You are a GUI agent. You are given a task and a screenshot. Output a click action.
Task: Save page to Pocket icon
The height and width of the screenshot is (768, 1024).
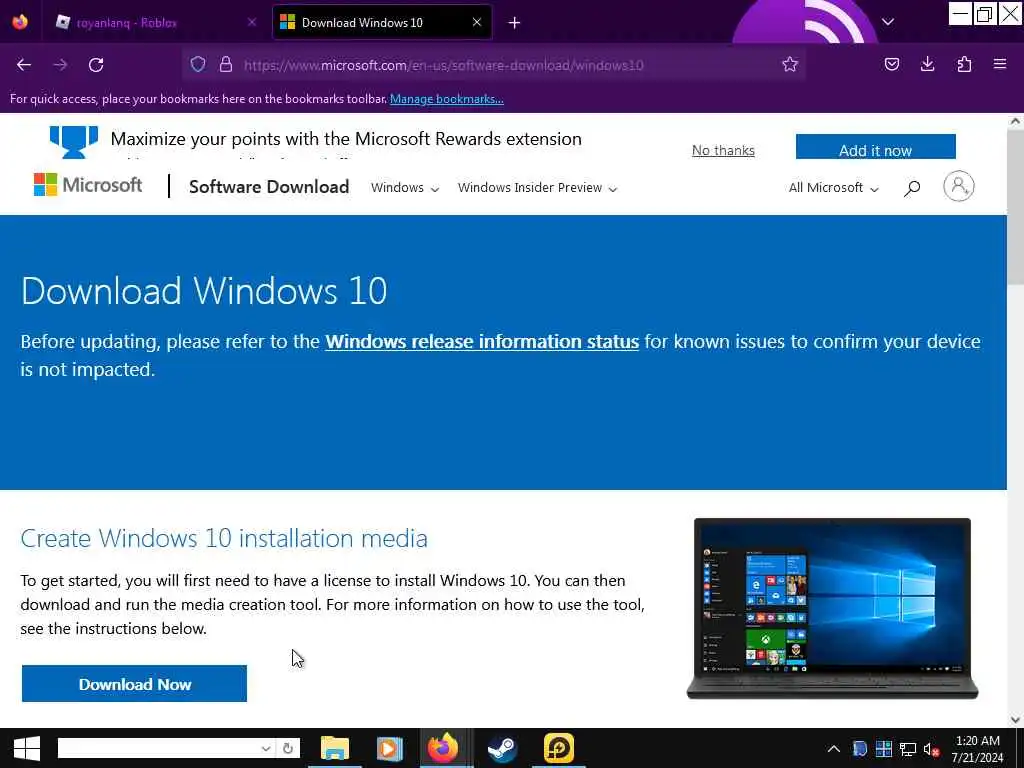point(892,64)
